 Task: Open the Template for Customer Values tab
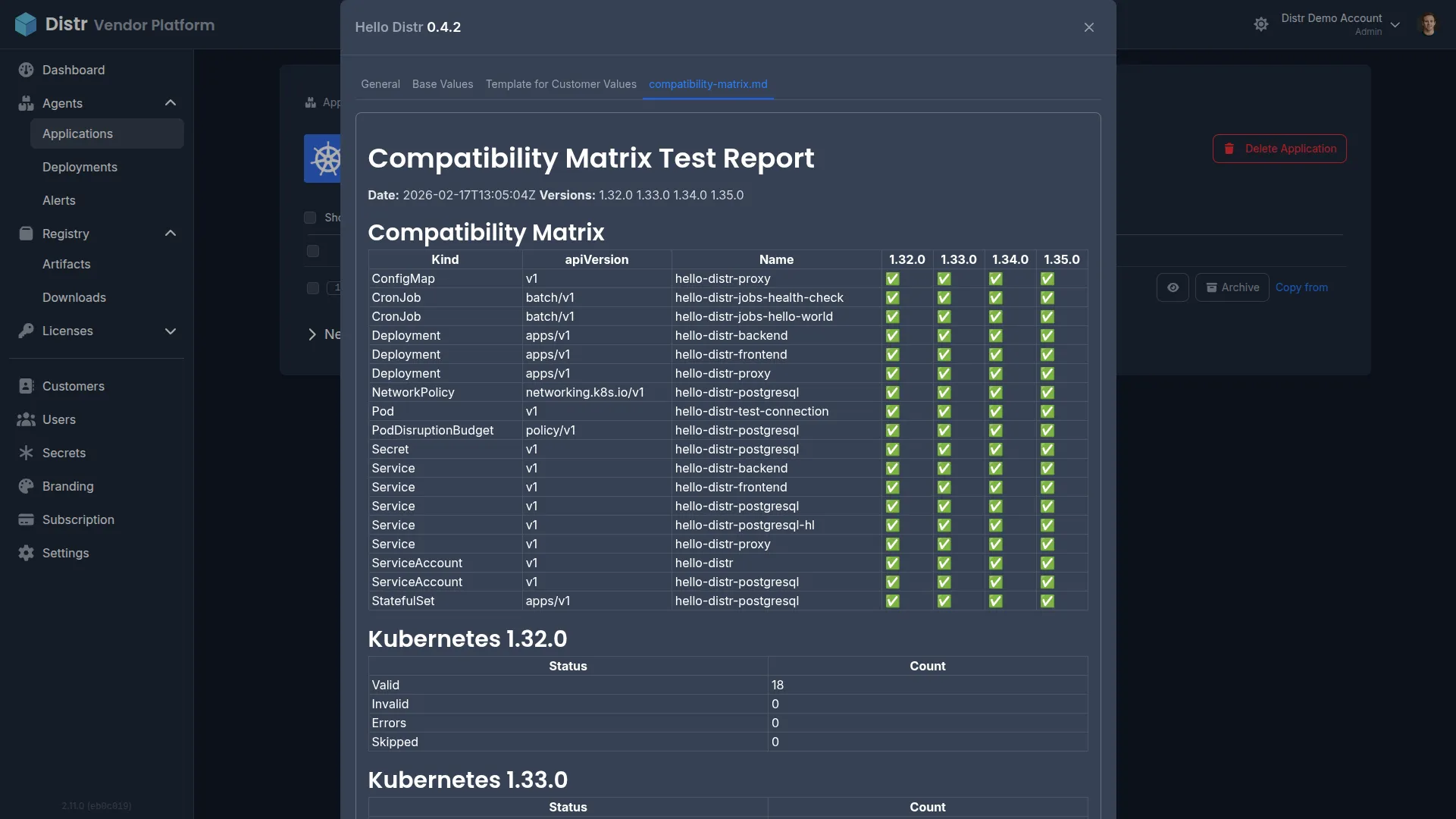[x=561, y=84]
